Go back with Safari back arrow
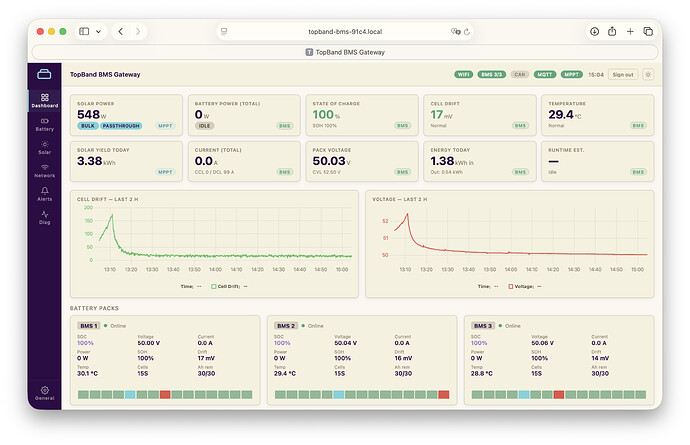The width and height of the screenshot is (690, 445). tap(121, 31)
